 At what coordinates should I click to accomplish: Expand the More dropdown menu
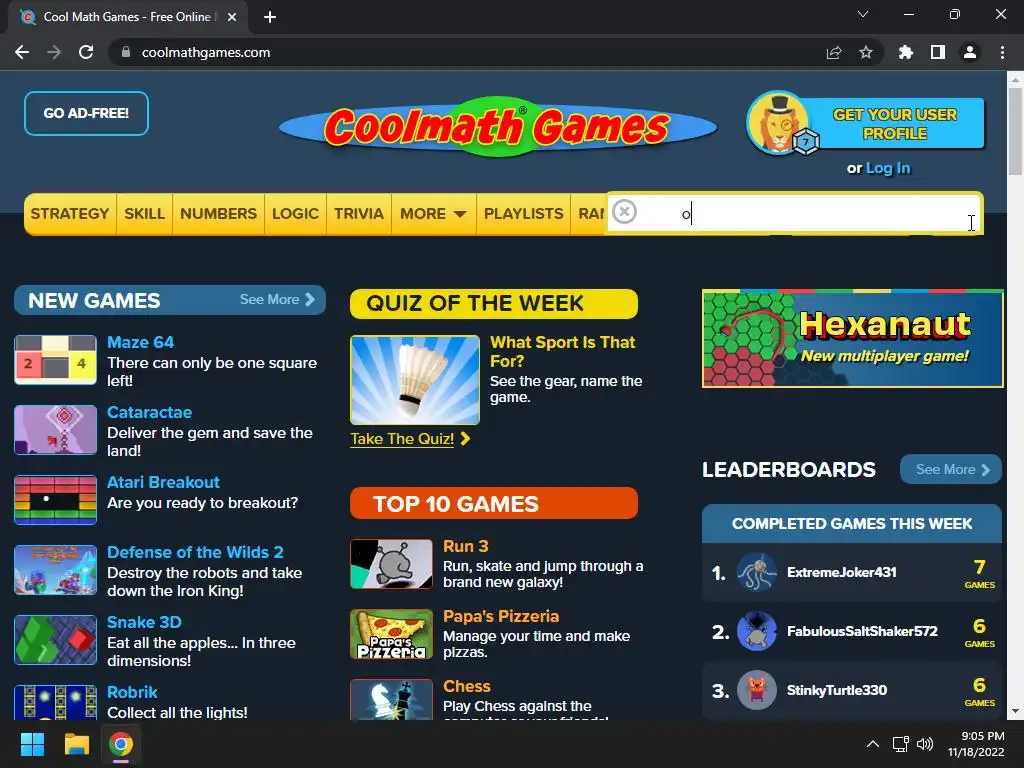pyautogui.click(x=434, y=214)
